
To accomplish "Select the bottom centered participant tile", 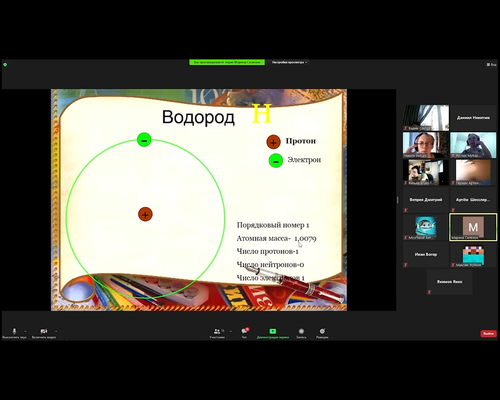I will [449, 282].
